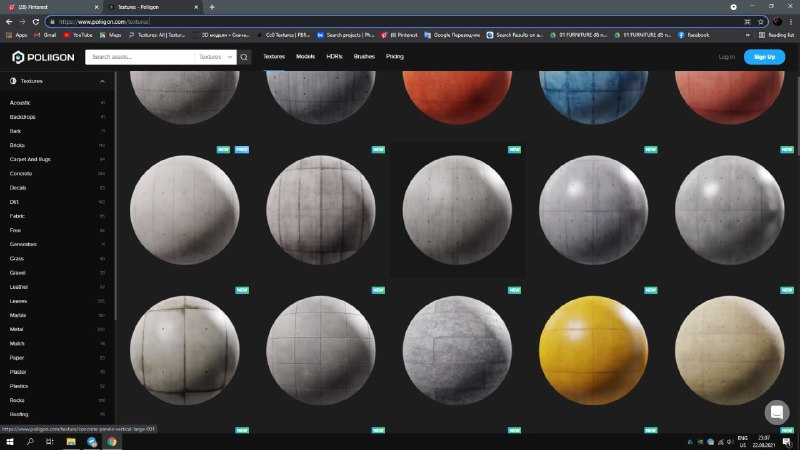Open the Windows notification center

pyautogui.click(x=787, y=442)
